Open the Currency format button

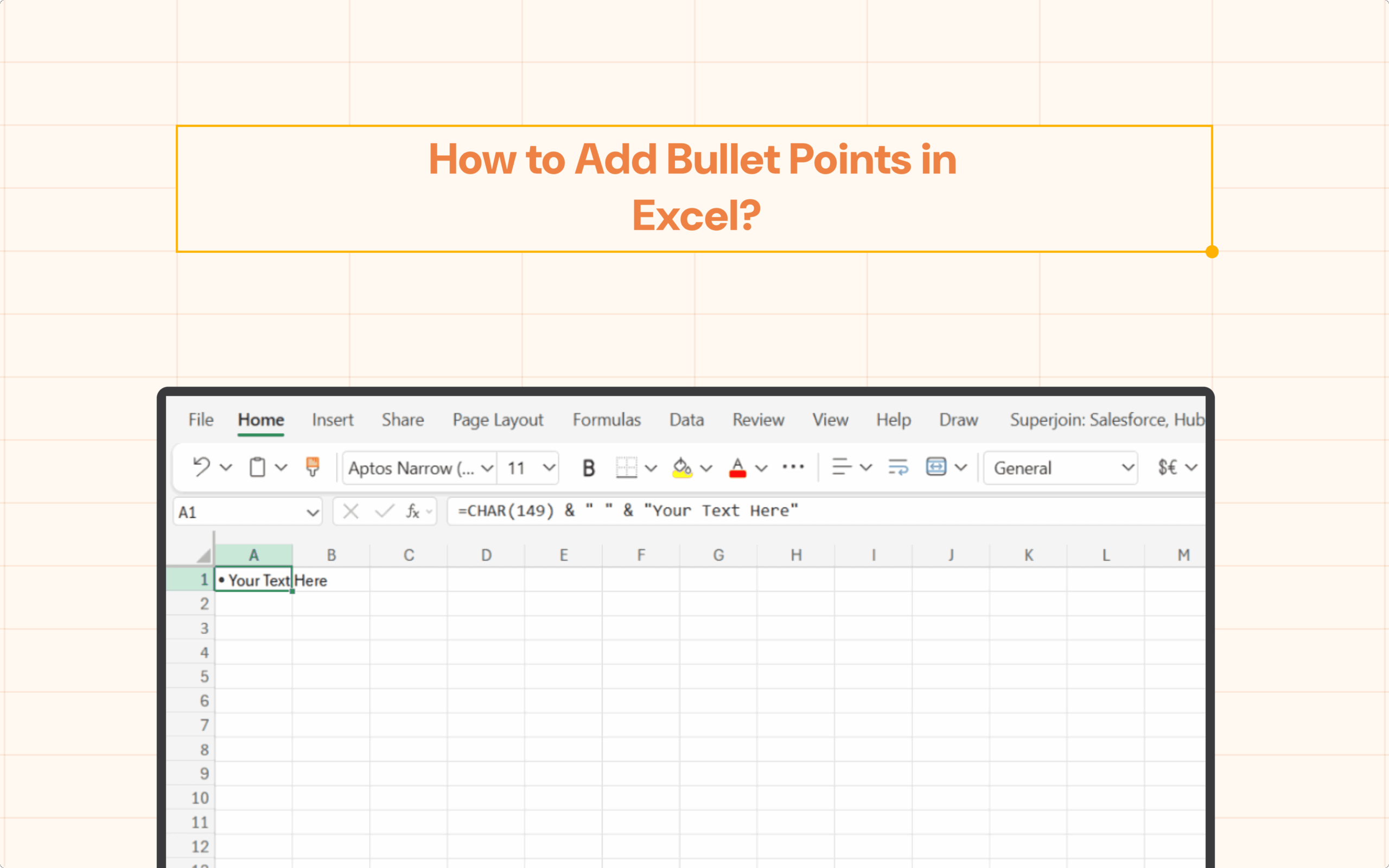(x=1167, y=468)
